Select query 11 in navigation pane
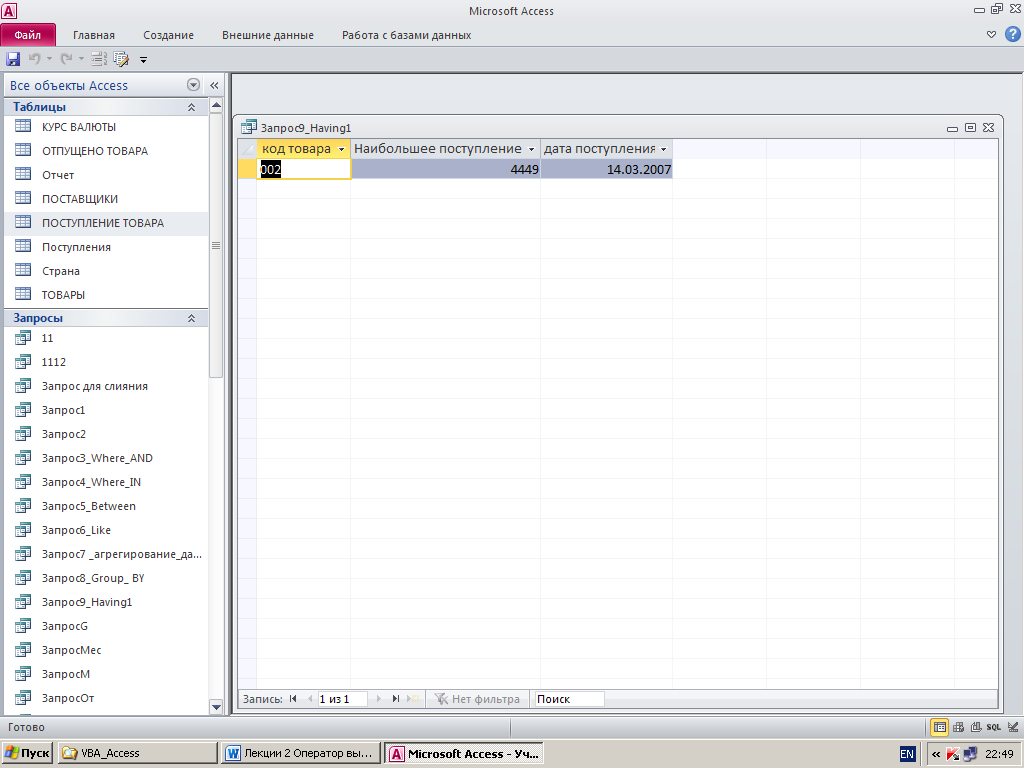 106,338
